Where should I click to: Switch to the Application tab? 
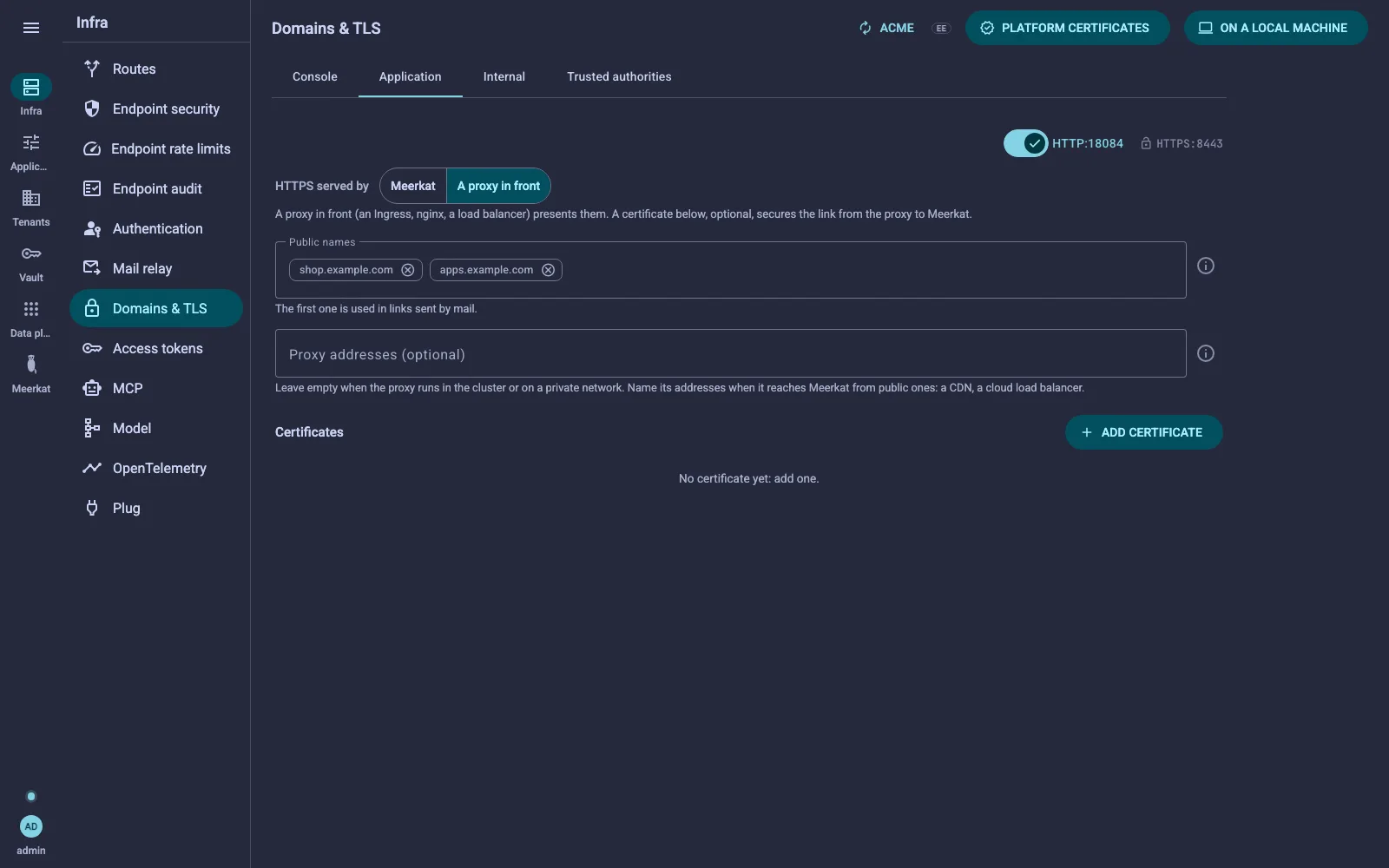[x=411, y=76]
